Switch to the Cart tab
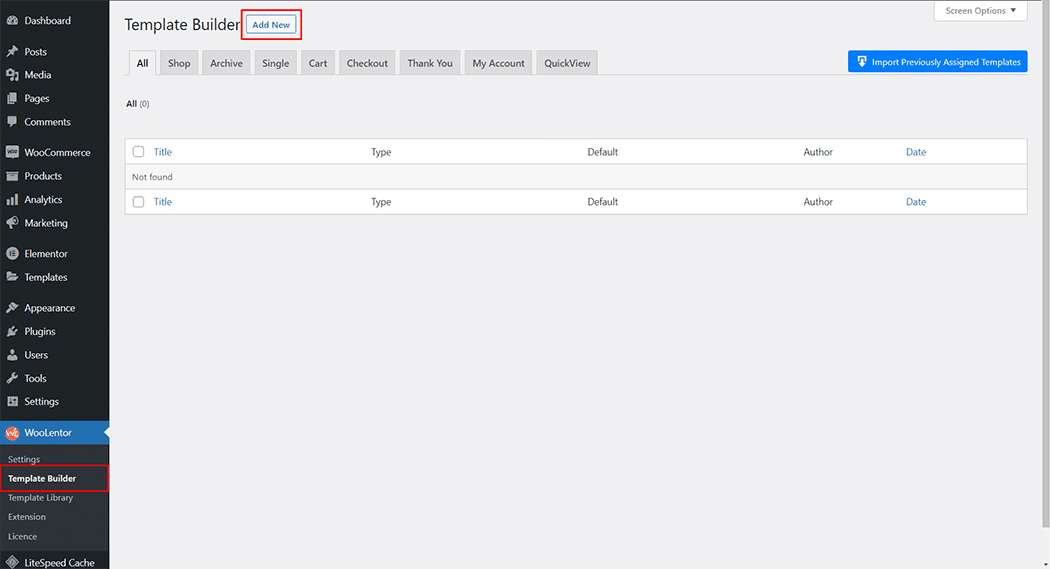This screenshot has width=1050, height=569. [x=318, y=63]
